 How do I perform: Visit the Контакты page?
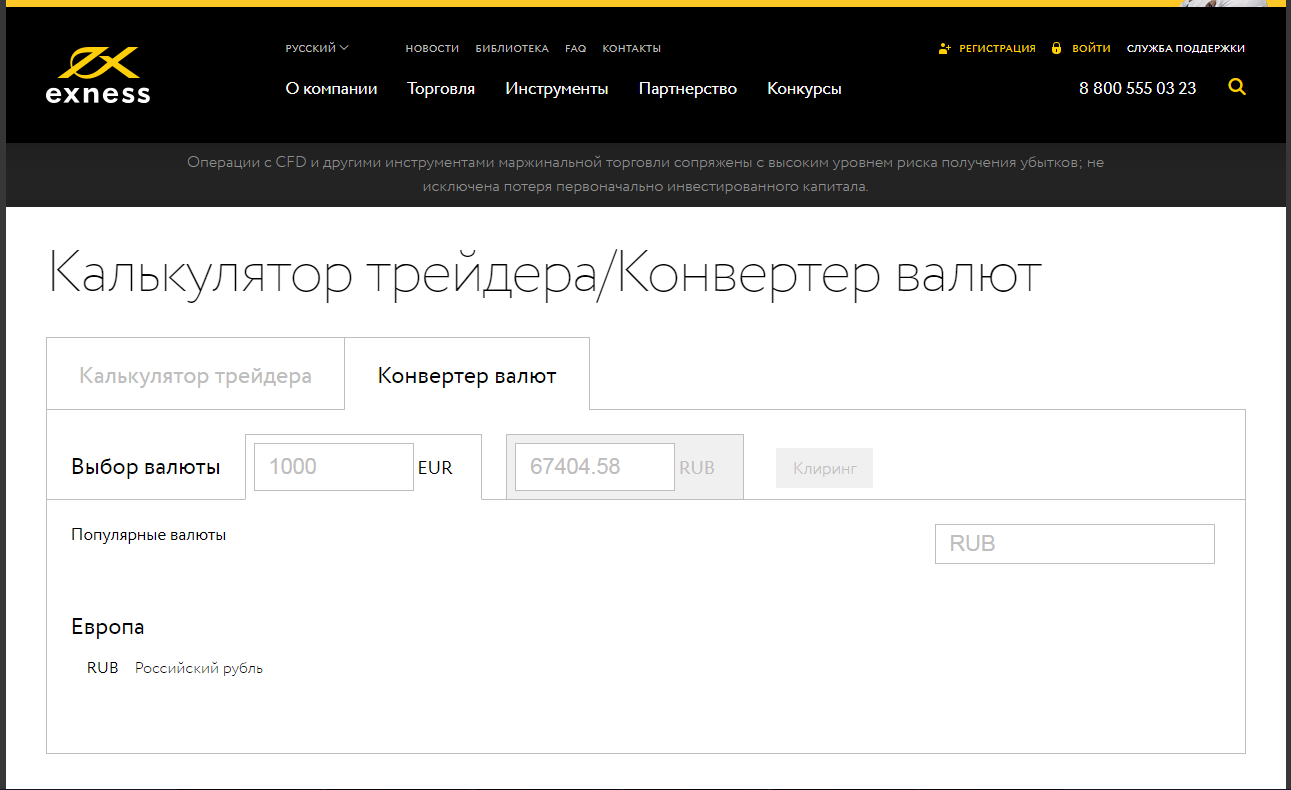pos(631,48)
